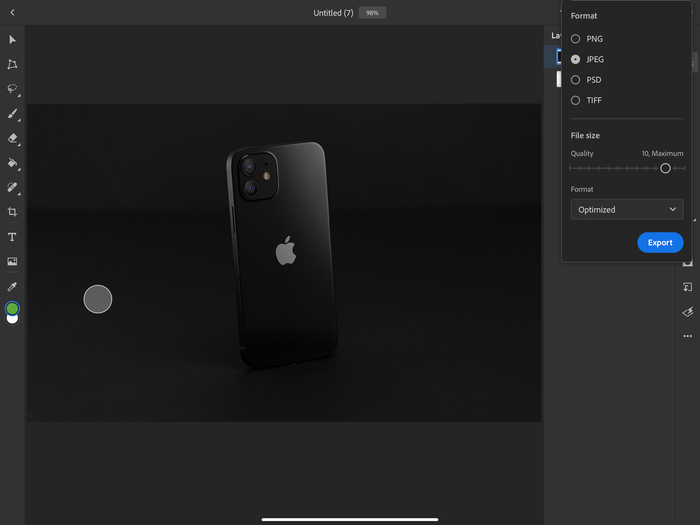Viewport: 700px width, 525px height.
Task: Pick TIFF as export format
Action: tap(575, 100)
